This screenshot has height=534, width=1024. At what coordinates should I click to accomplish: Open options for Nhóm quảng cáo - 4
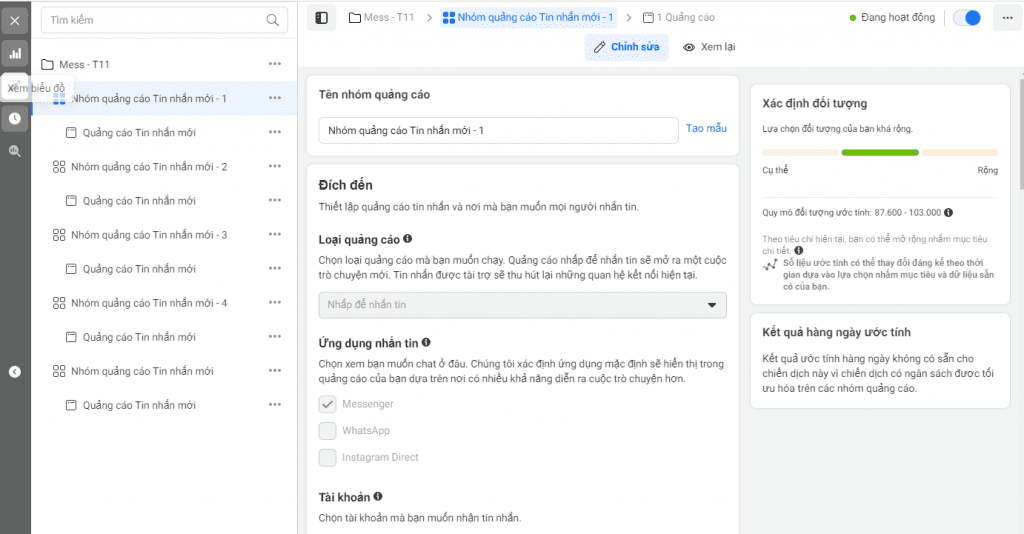pyautogui.click(x=275, y=302)
